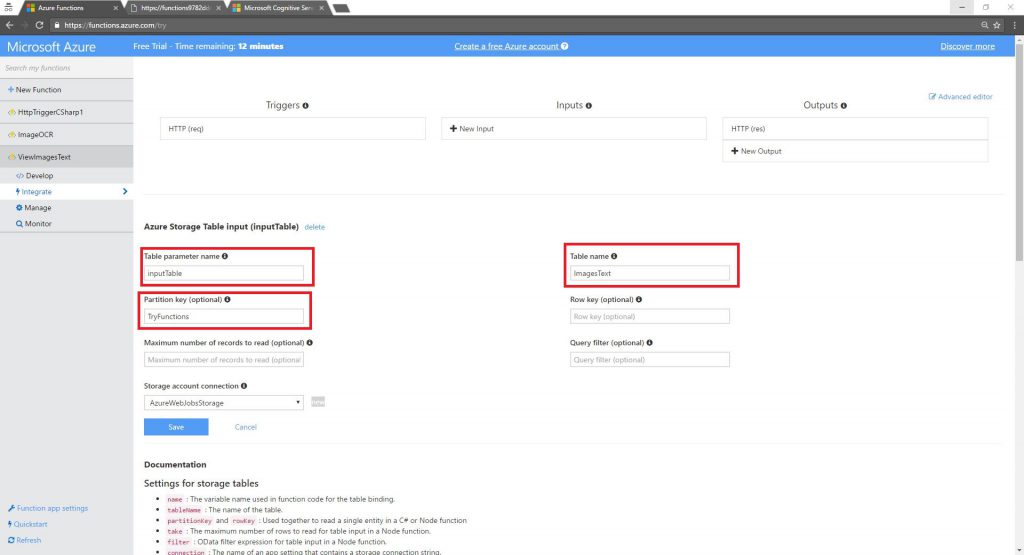Click info icon next to Outputs heading

point(844,105)
